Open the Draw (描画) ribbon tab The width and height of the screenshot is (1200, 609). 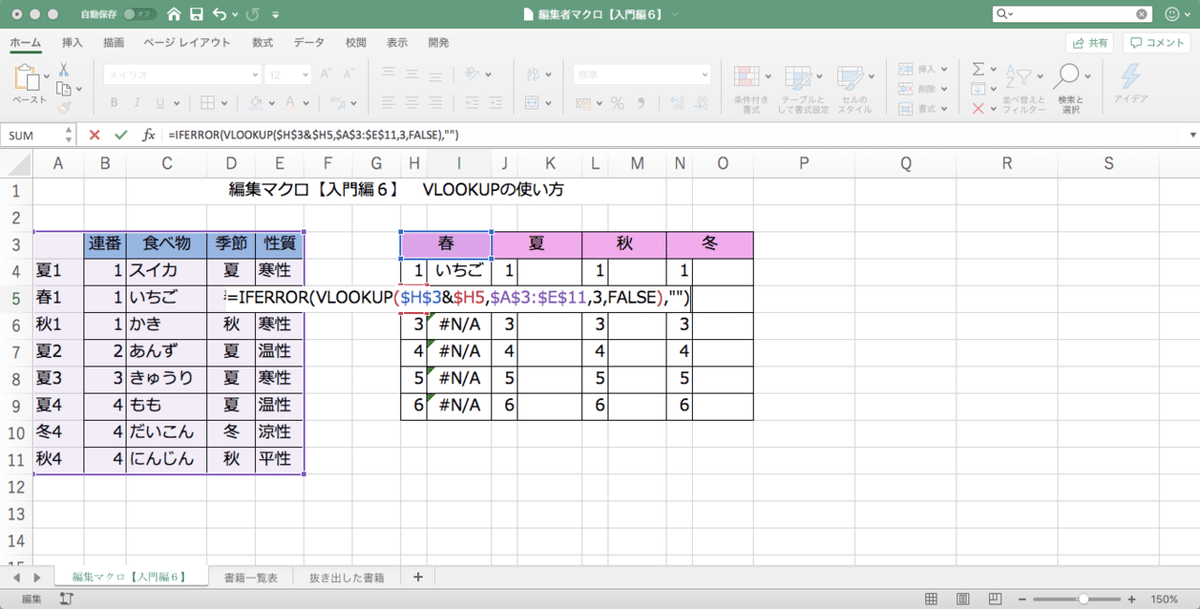pos(114,43)
